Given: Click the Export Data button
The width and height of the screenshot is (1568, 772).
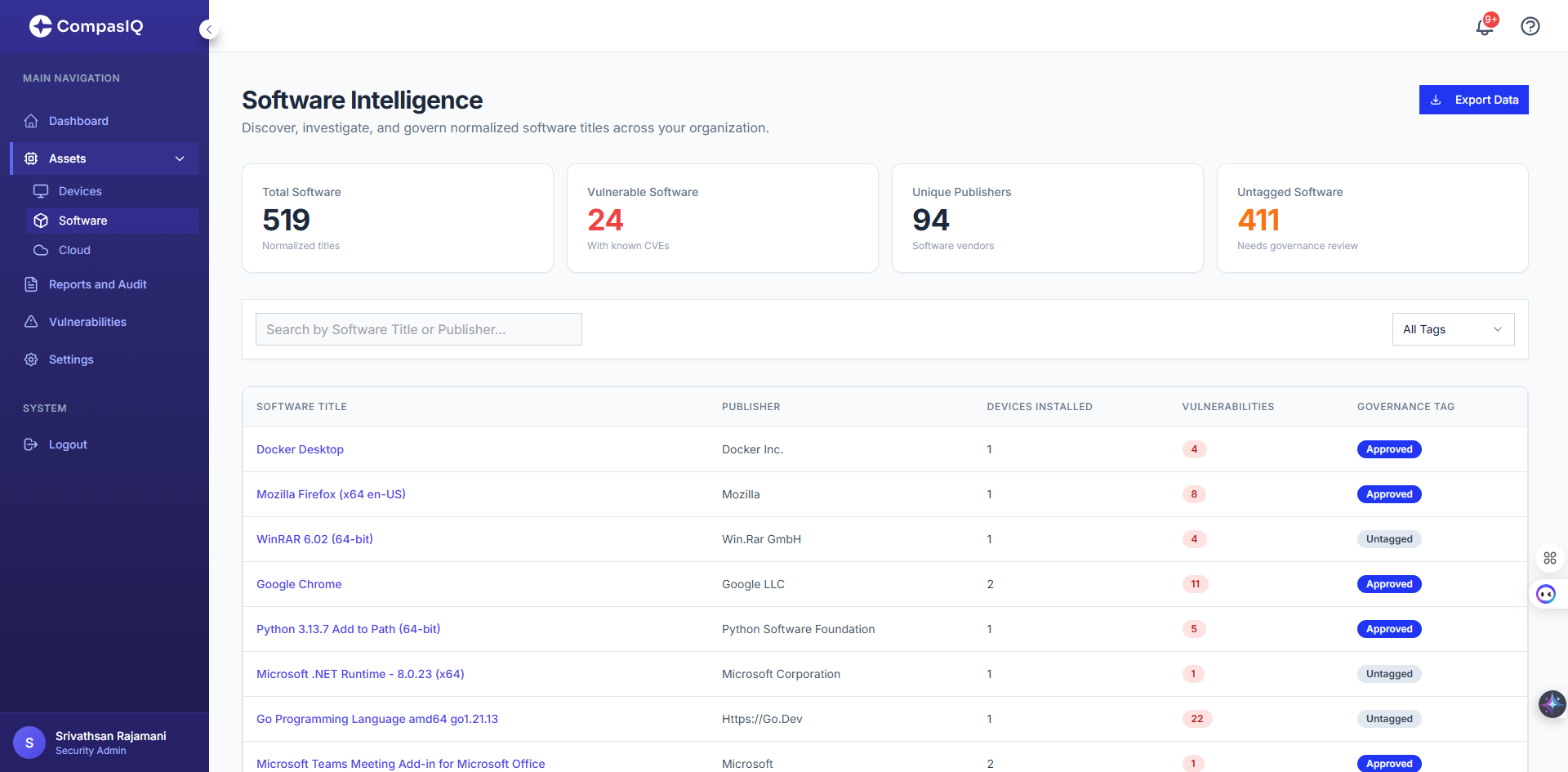Looking at the screenshot, I should click(x=1473, y=100).
